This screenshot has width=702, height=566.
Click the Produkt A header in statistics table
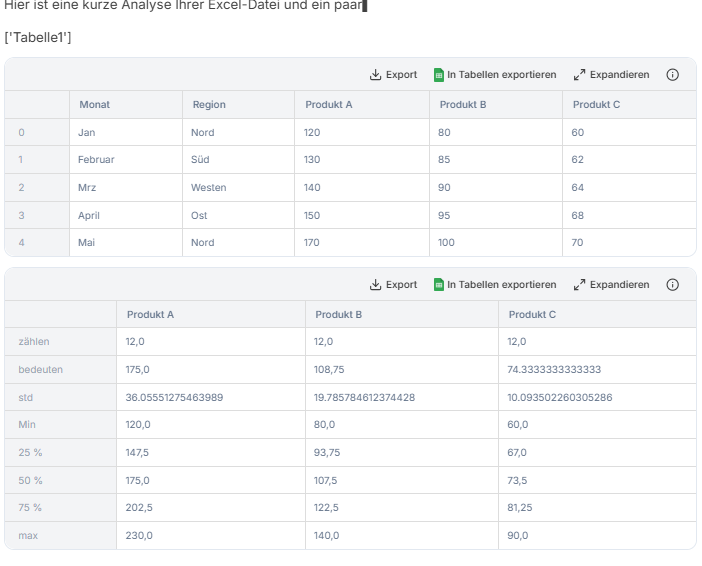coord(150,315)
